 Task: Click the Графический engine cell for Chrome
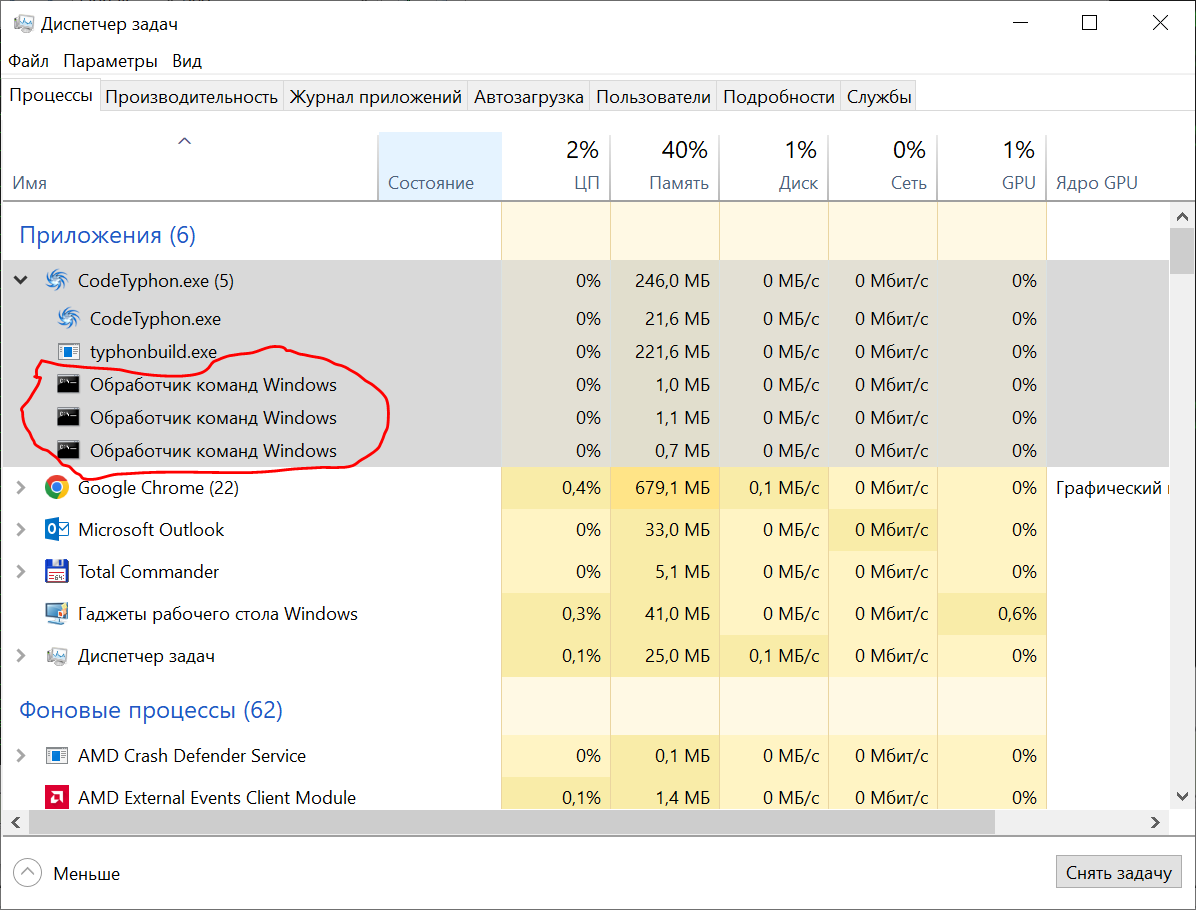pyautogui.click(x=1108, y=487)
